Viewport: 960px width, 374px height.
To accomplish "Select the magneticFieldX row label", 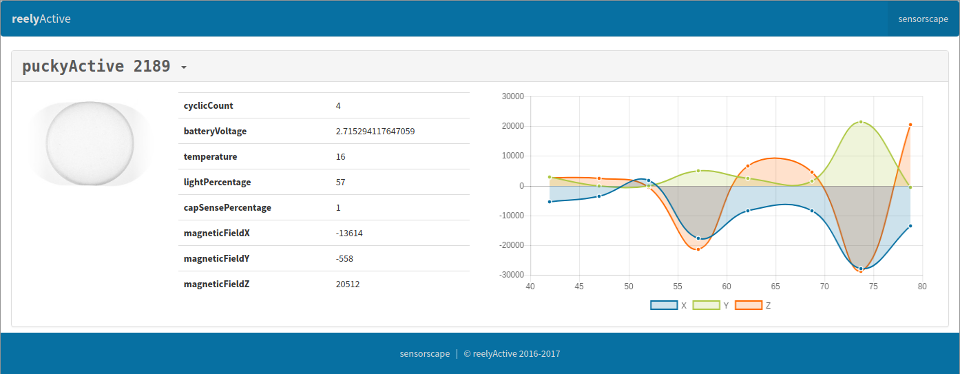I will coord(216,233).
